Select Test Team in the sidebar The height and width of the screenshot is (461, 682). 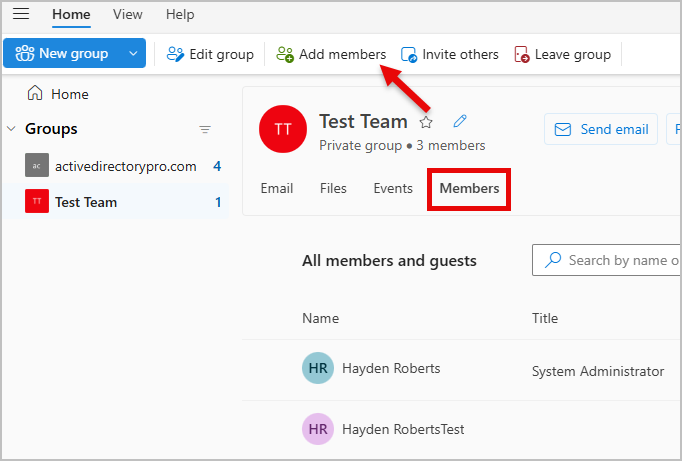(116, 201)
